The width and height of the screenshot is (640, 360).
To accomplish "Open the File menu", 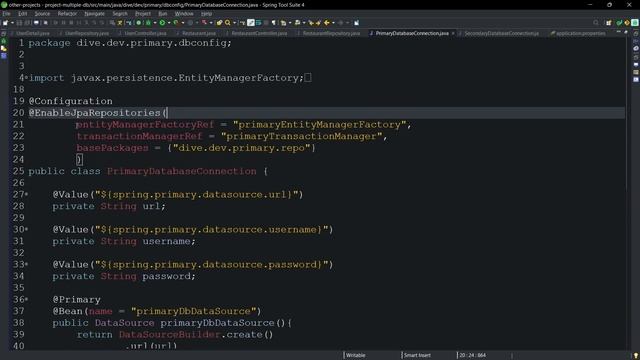I will click(6, 13).
